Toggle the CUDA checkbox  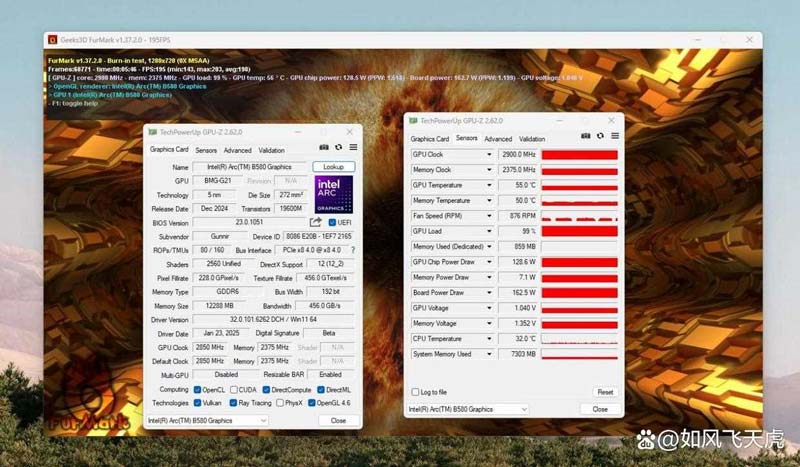pos(233,390)
